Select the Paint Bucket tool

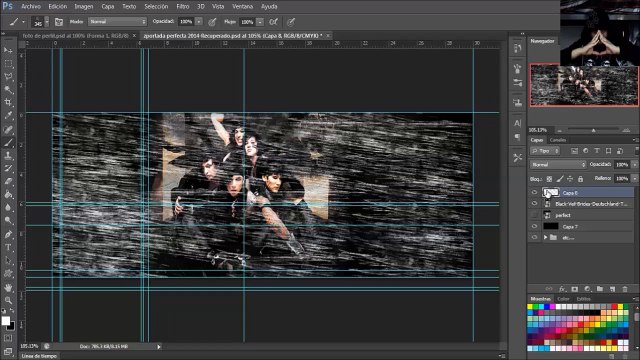tap(8, 194)
